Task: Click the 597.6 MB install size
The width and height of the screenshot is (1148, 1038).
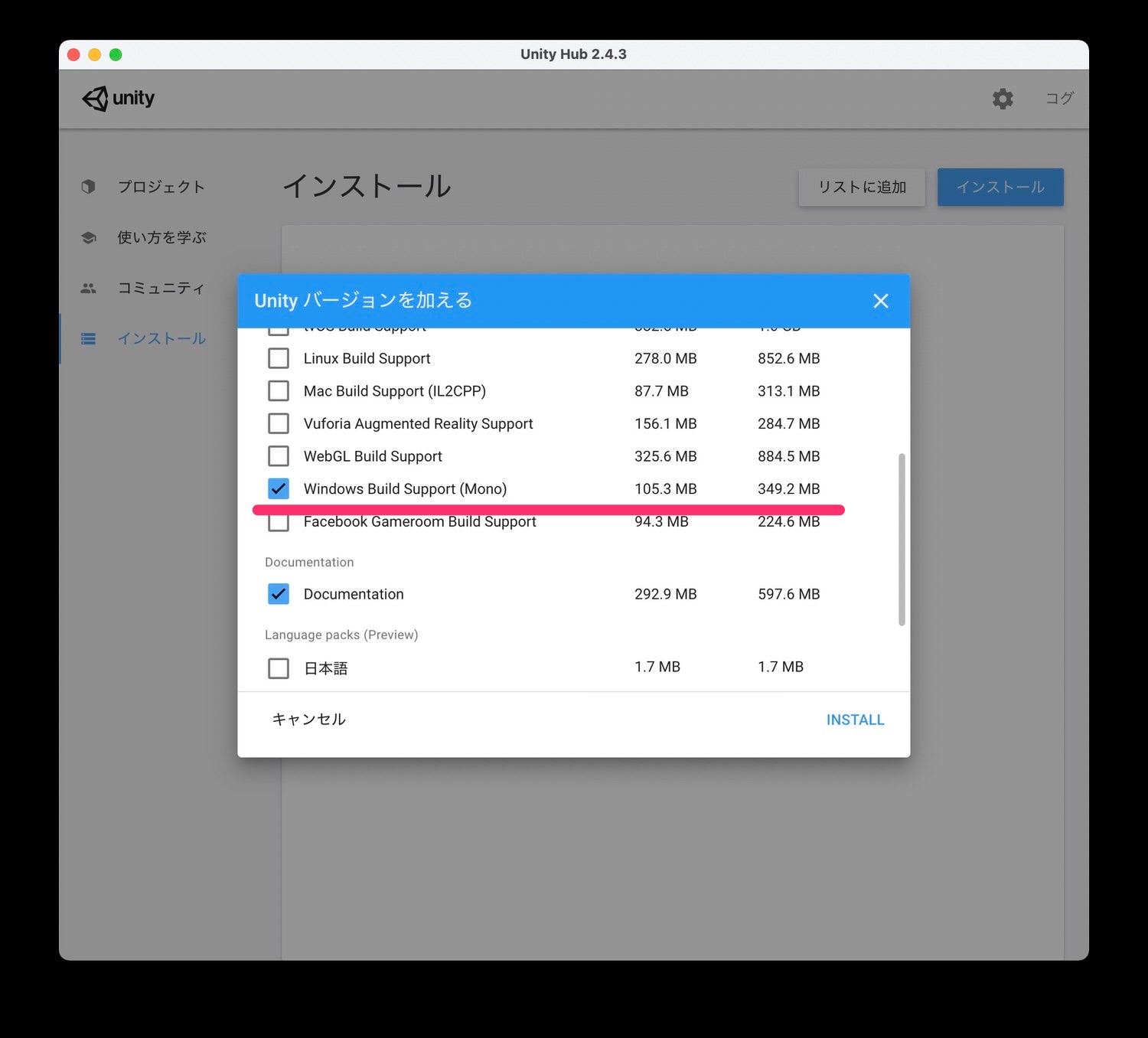Action: click(x=788, y=594)
